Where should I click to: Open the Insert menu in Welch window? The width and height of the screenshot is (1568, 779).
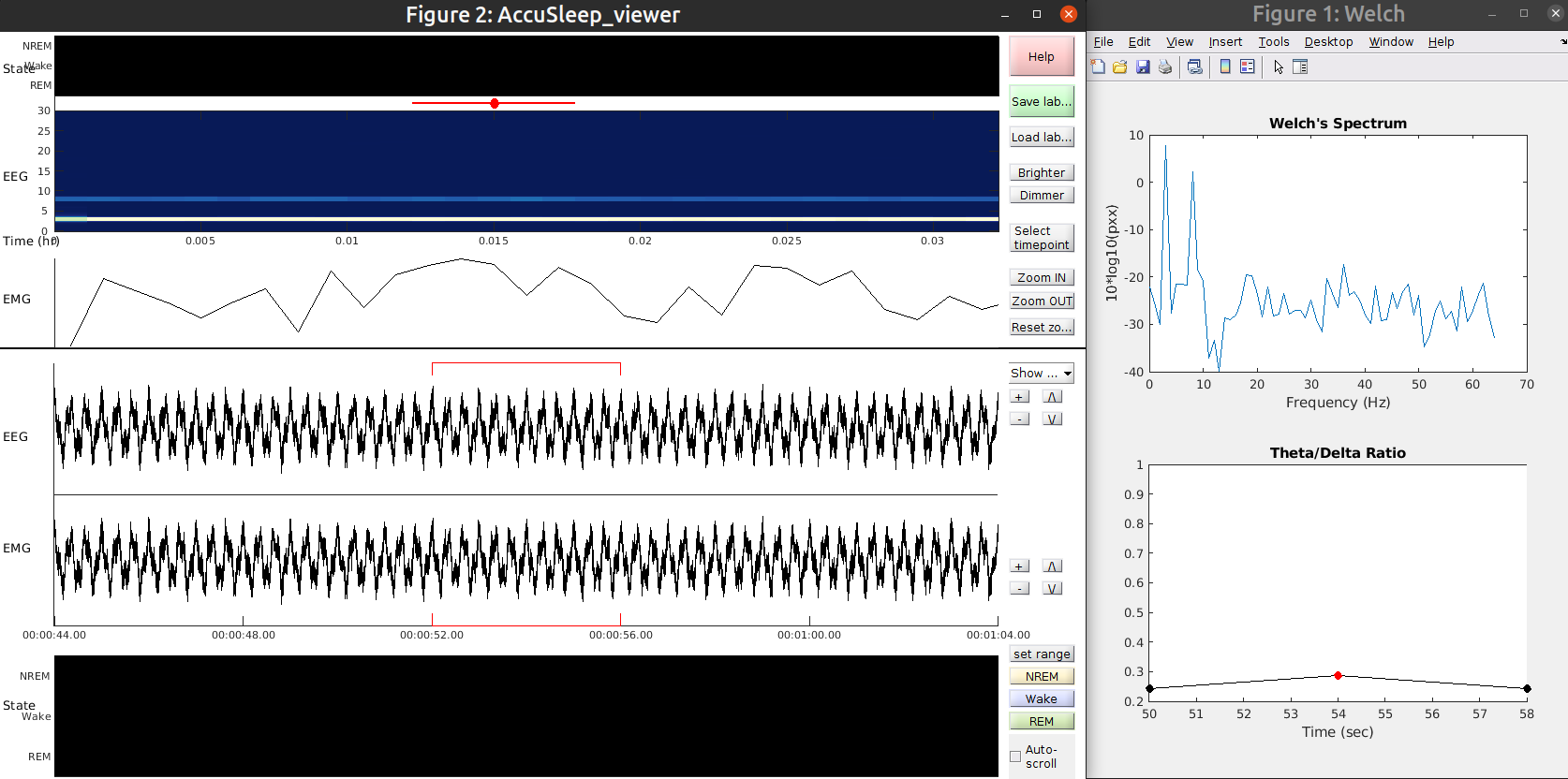point(1225,42)
